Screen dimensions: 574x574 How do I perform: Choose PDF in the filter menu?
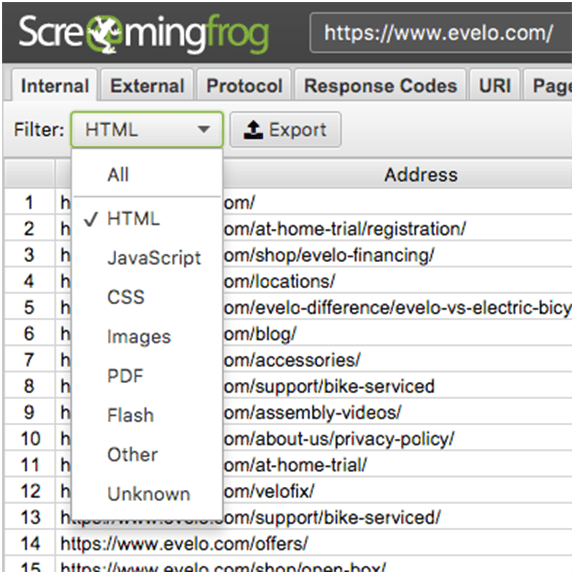(x=125, y=376)
